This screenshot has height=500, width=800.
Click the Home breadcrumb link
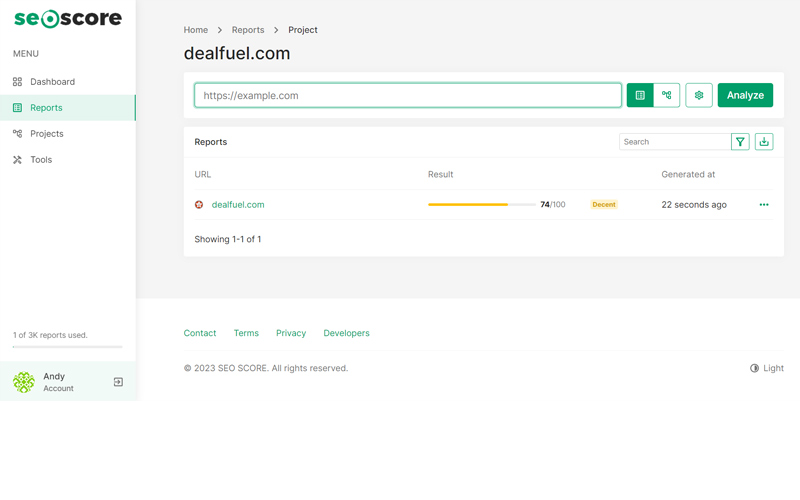pos(196,30)
